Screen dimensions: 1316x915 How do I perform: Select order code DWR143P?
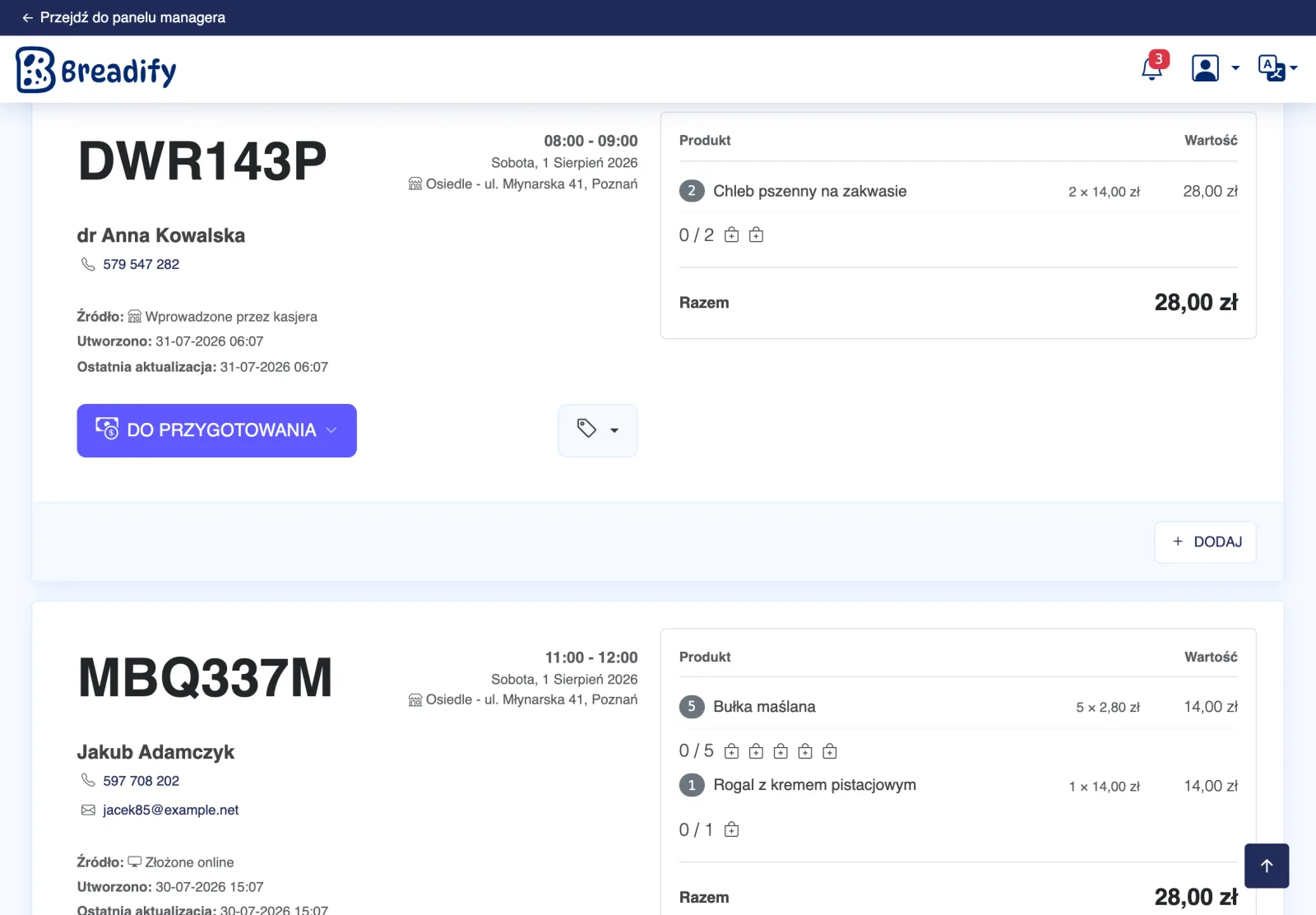pos(202,160)
